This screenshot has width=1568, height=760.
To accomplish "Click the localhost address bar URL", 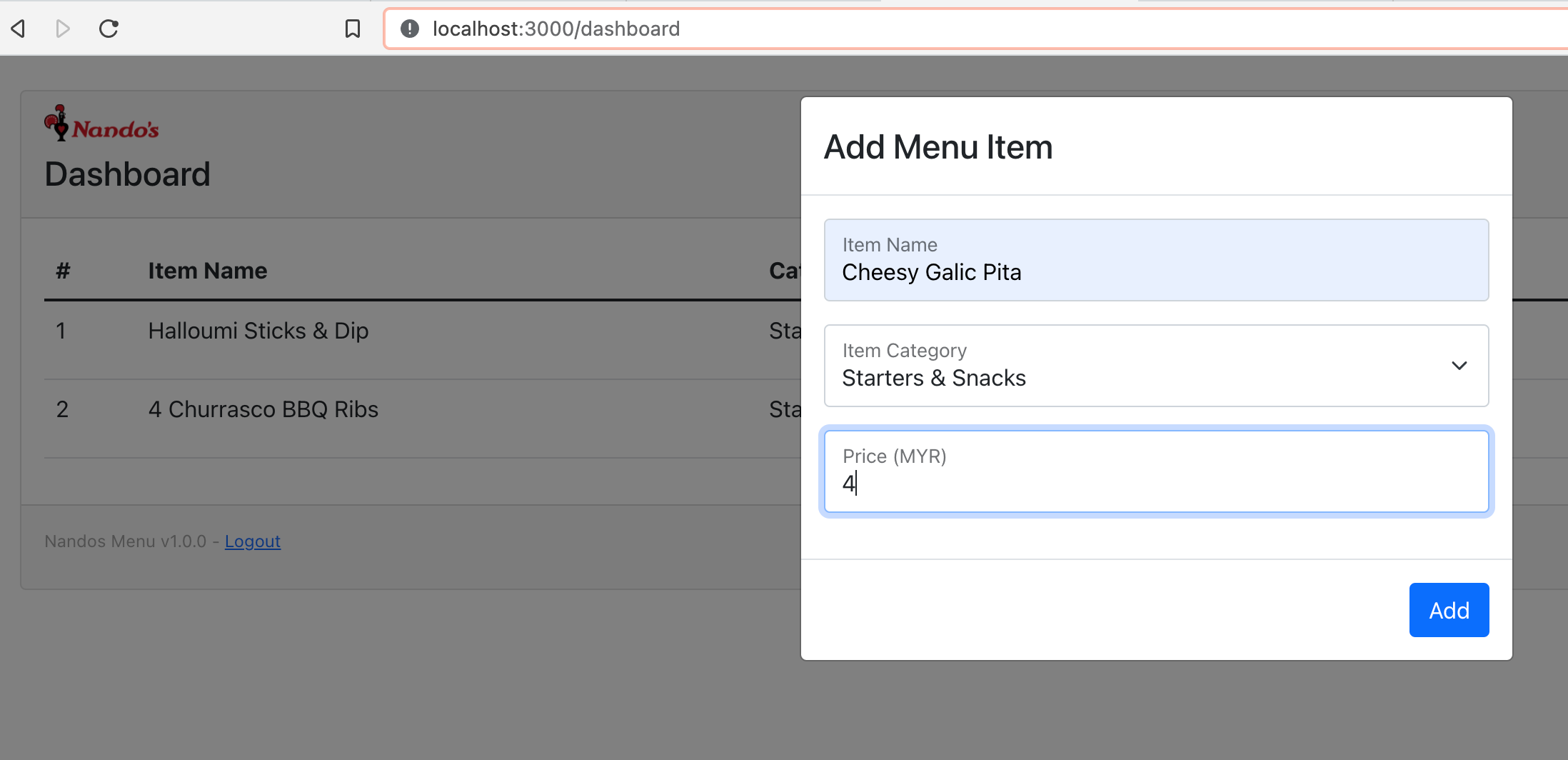I will tap(556, 29).
